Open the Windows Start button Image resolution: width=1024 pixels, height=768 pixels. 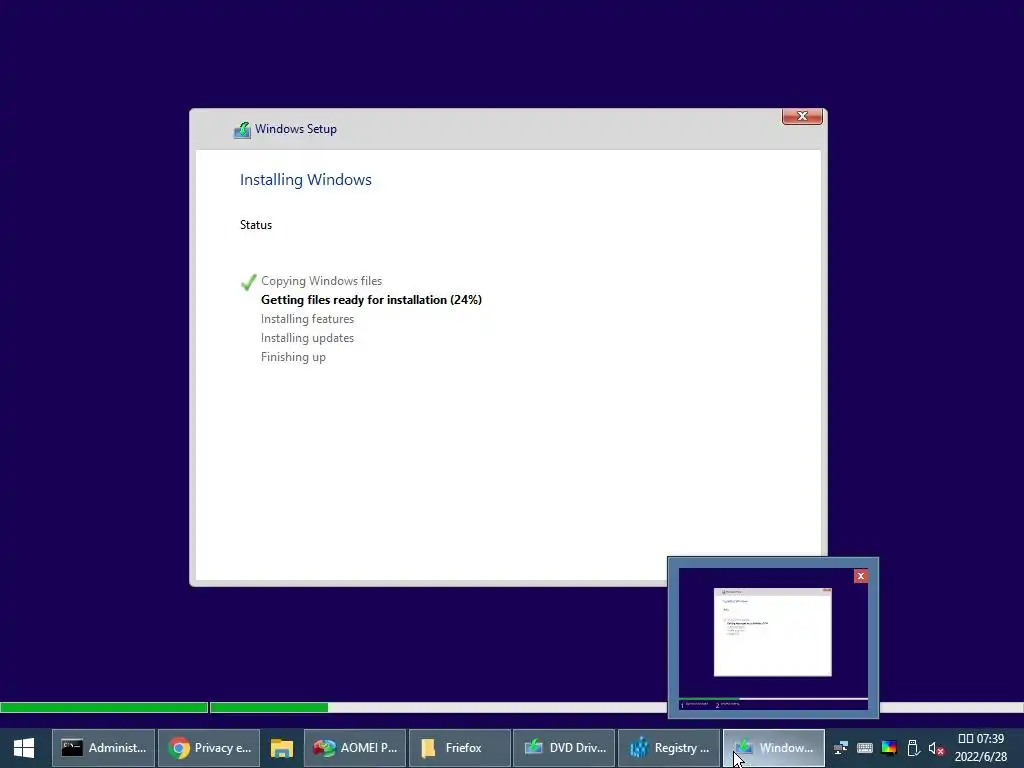[x=24, y=748]
